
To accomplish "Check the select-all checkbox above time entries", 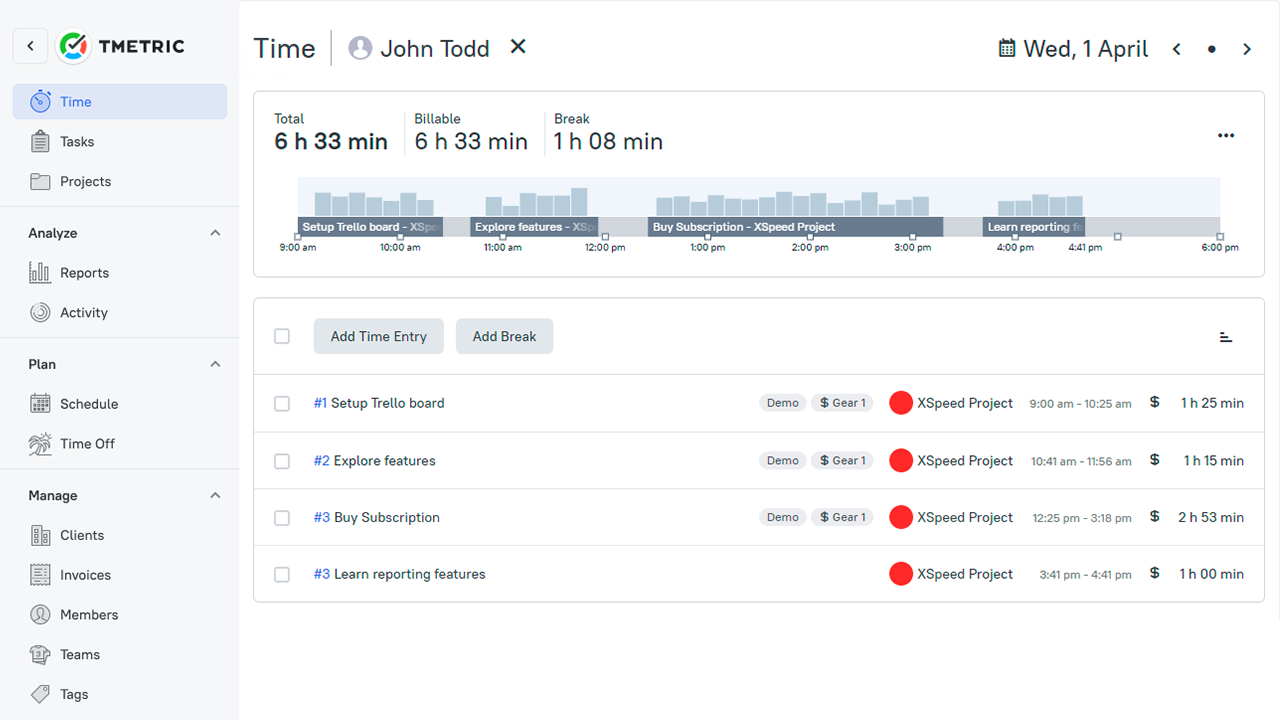I will point(282,336).
